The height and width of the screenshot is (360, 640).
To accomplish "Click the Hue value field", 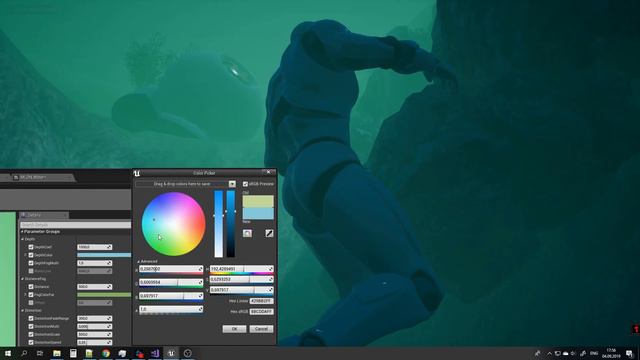I will pos(241,269).
